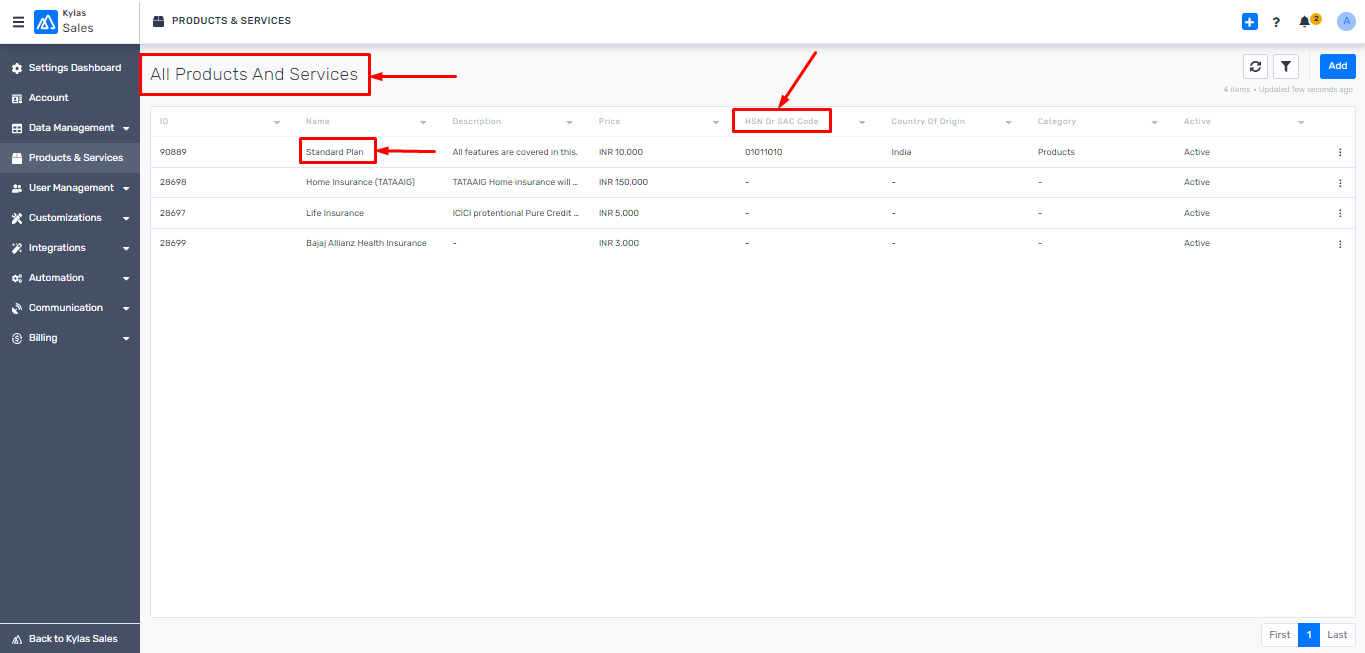Open row actions for Home Insurance (TATAAIG)
The width and height of the screenshot is (1365, 653).
pyautogui.click(x=1340, y=183)
